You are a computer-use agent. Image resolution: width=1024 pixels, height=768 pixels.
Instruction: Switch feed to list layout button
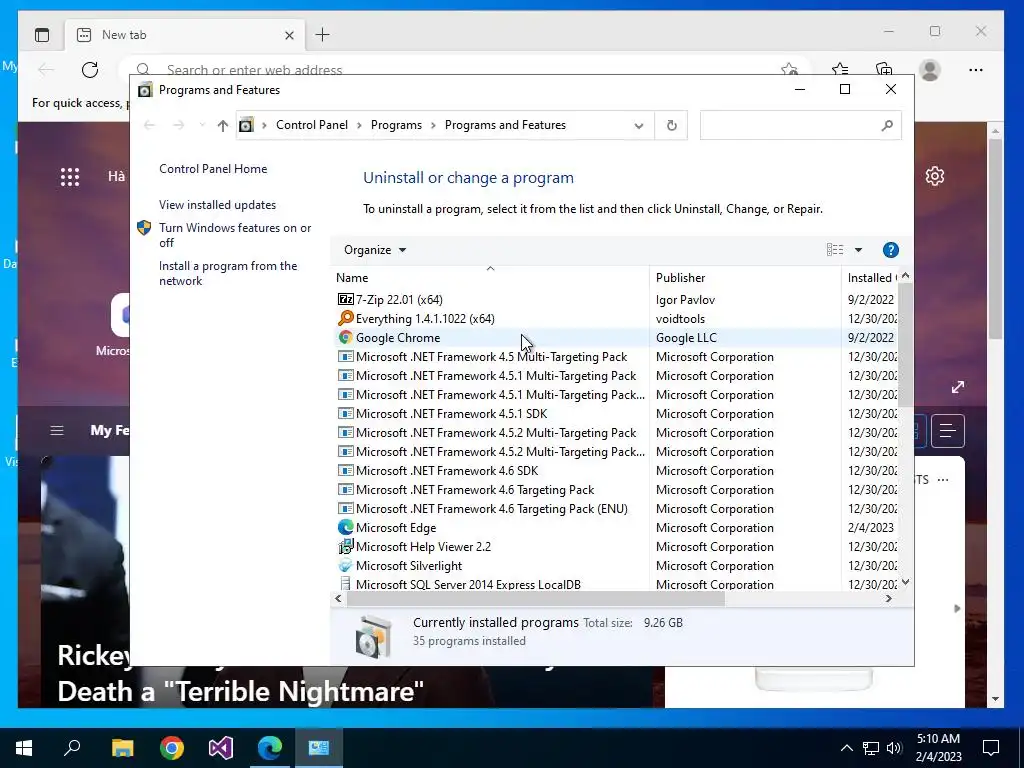click(948, 430)
